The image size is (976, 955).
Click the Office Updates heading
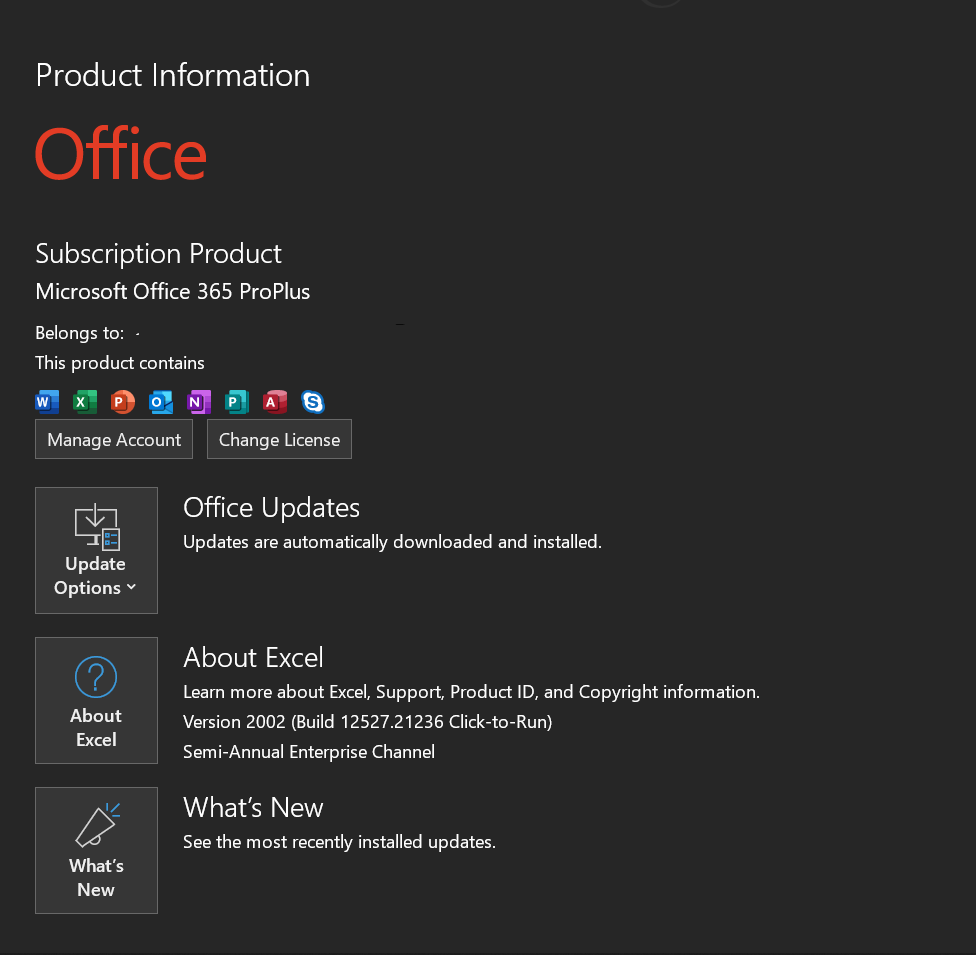point(271,507)
